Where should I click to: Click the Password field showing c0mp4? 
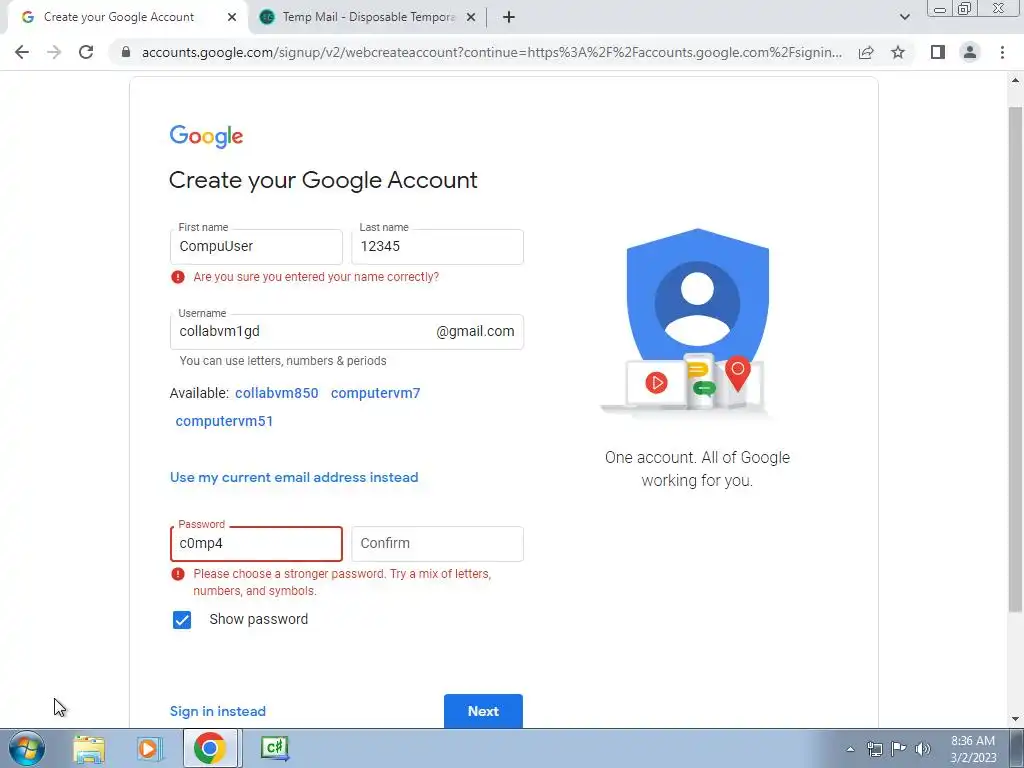[256, 543]
